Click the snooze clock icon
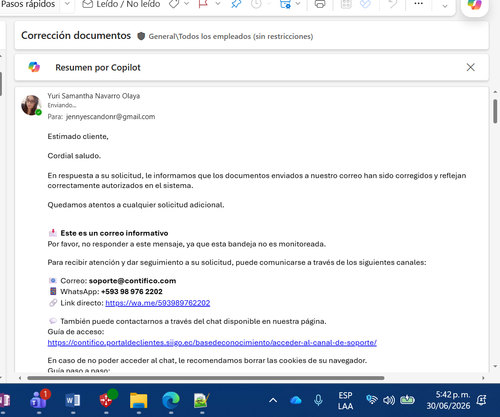The width and height of the screenshot is (500, 417). pyautogui.click(x=256, y=4)
